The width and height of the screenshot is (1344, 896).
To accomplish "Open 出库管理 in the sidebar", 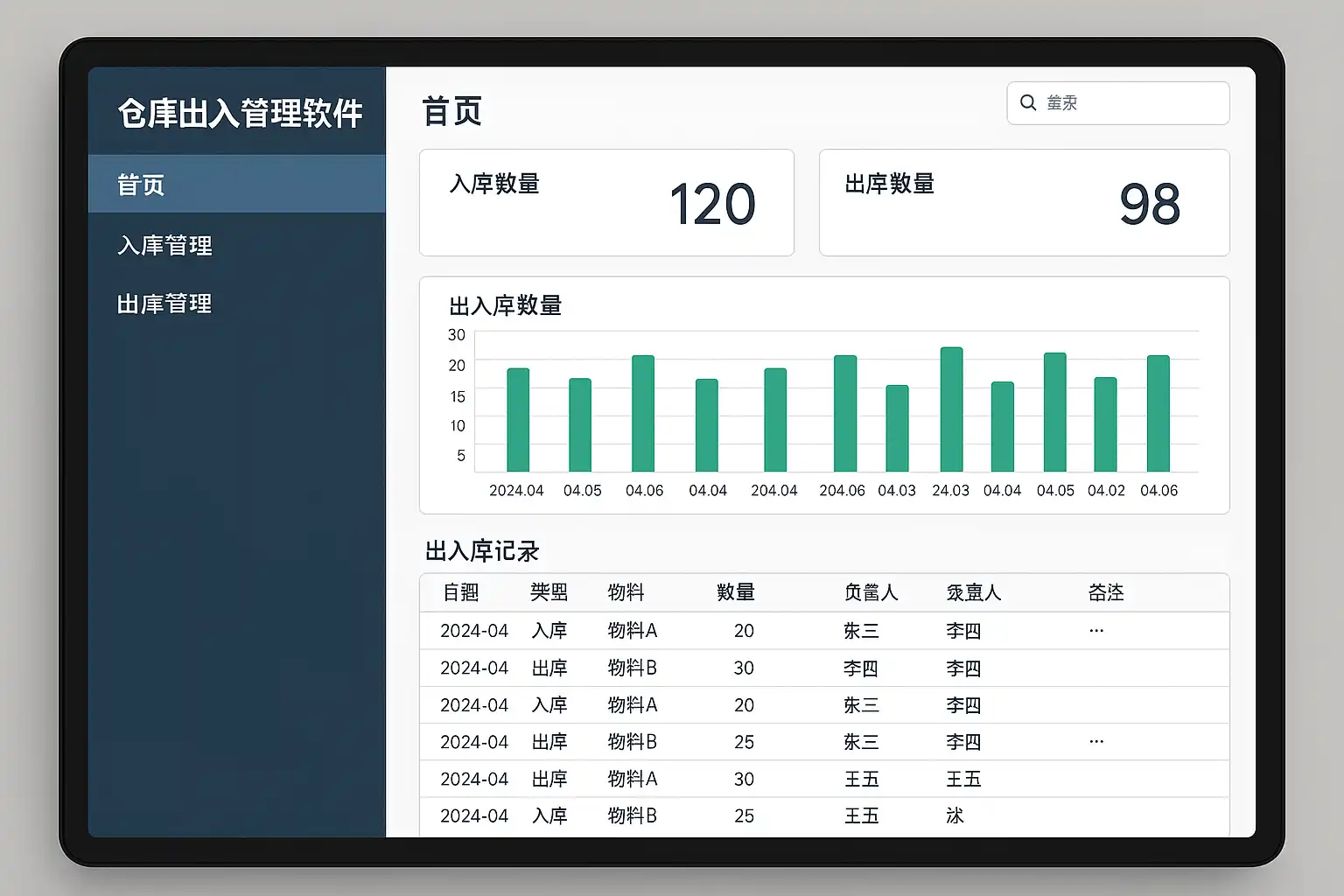I will coord(164,304).
